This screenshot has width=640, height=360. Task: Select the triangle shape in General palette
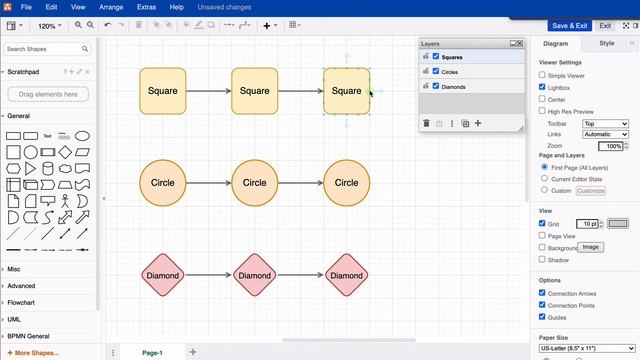[30, 169]
